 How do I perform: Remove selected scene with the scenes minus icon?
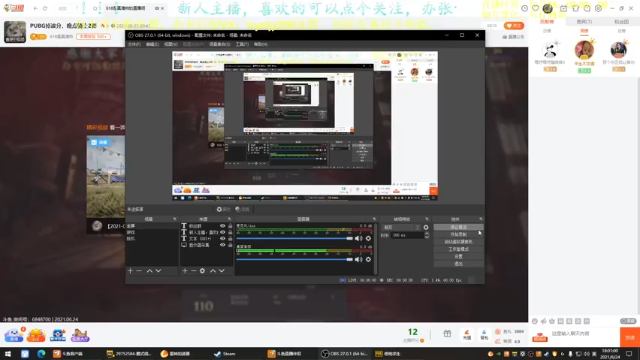[139, 271]
